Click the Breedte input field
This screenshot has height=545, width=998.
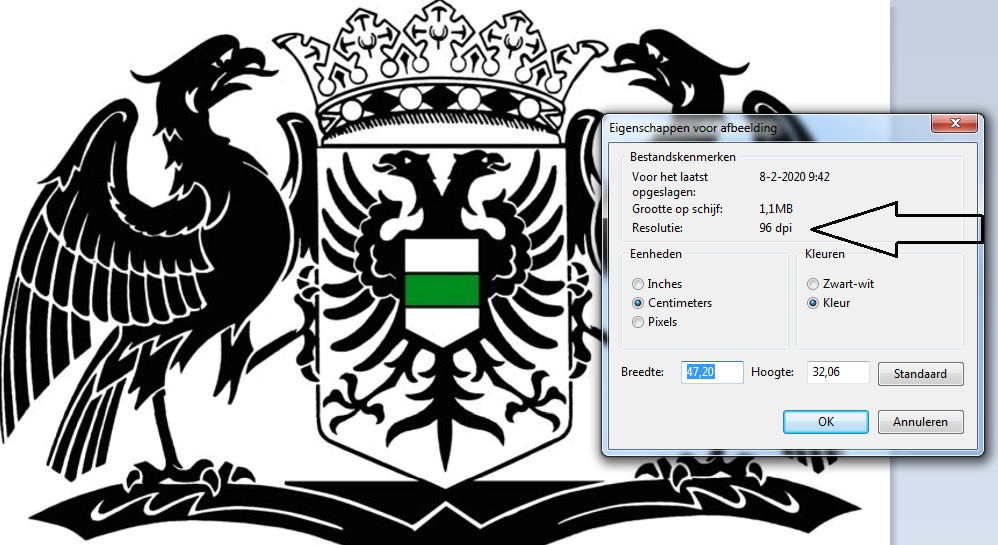(713, 373)
